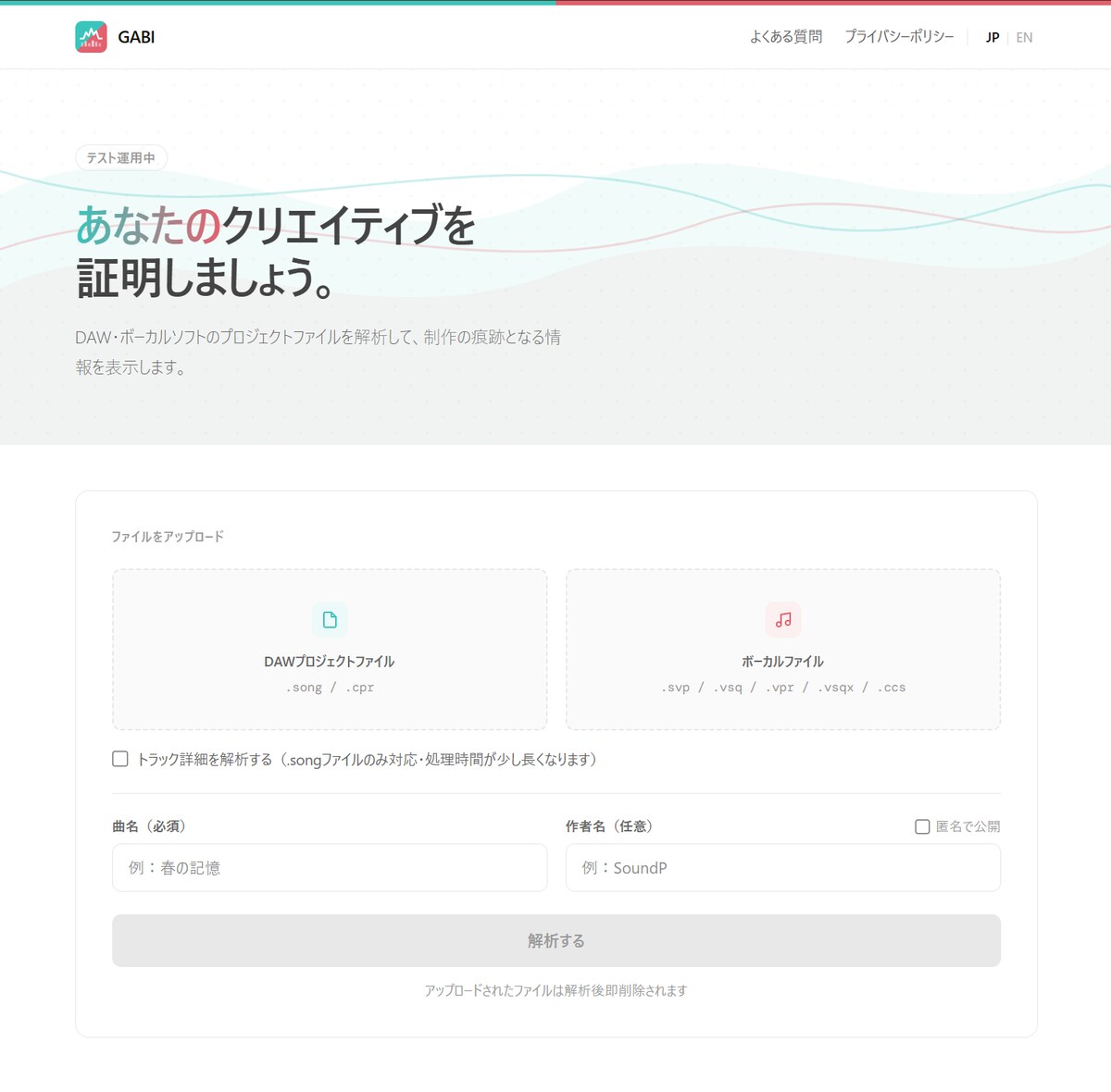Click the テスト運用中 badge

coord(121,158)
